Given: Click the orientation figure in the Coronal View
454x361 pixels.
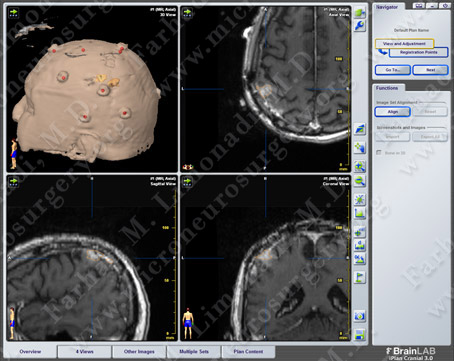Looking at the screenshot, I should (188, 323).
